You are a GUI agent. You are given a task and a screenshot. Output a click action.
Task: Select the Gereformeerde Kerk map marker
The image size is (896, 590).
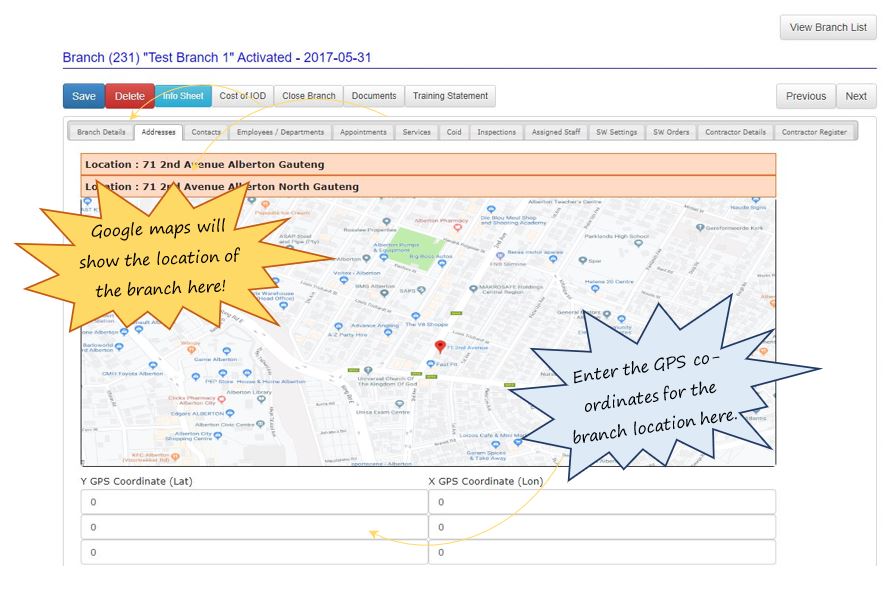click(700, 228)
